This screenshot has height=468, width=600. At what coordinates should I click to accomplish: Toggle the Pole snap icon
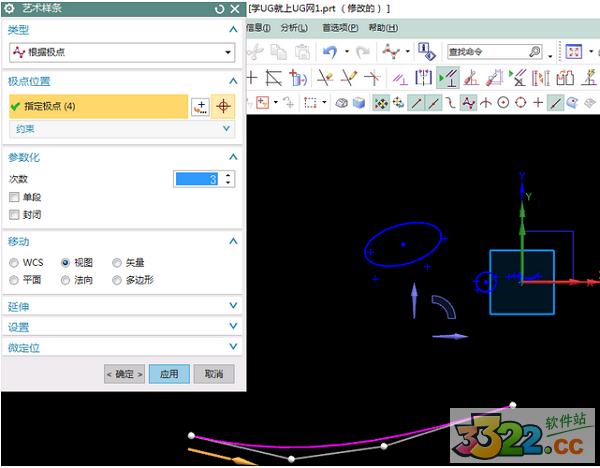(x=468, y=103)
